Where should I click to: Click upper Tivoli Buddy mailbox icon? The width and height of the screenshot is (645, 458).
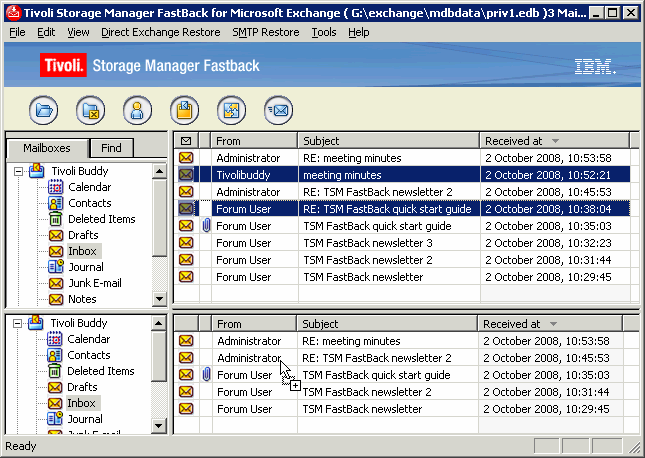(x=37, y=170)
